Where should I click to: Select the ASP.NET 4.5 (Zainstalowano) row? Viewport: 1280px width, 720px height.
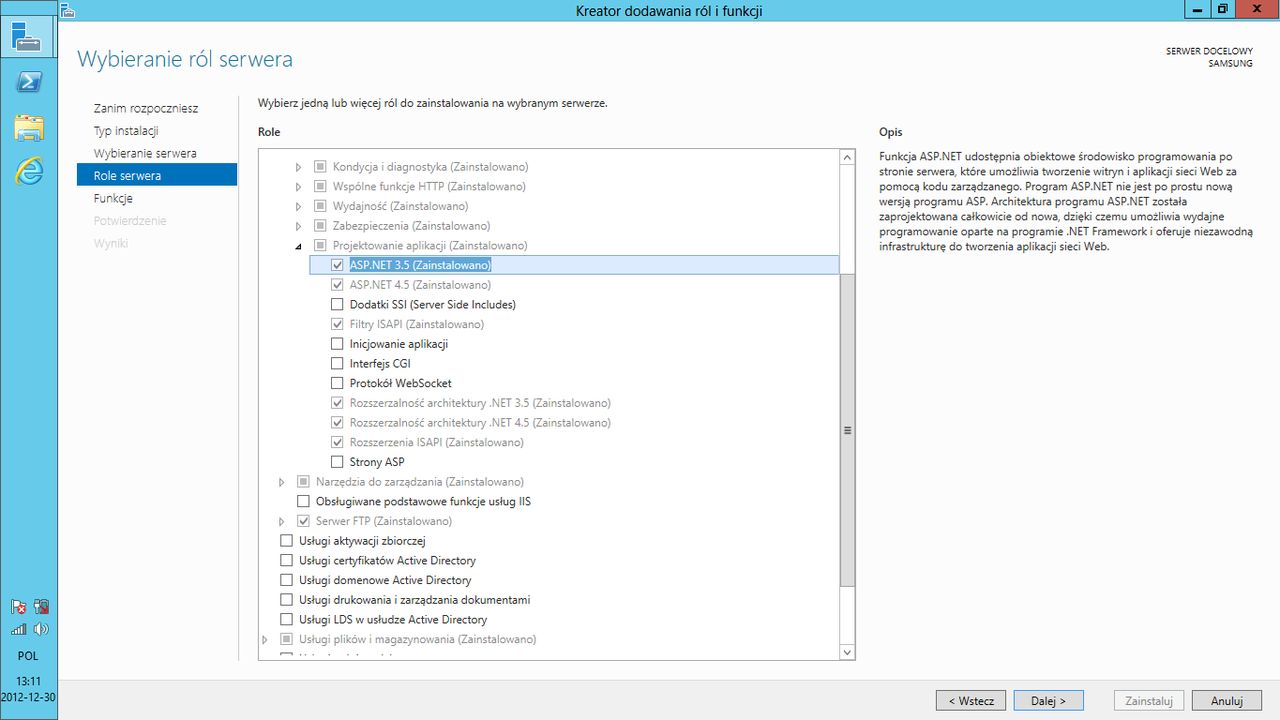tap(420, 285)
